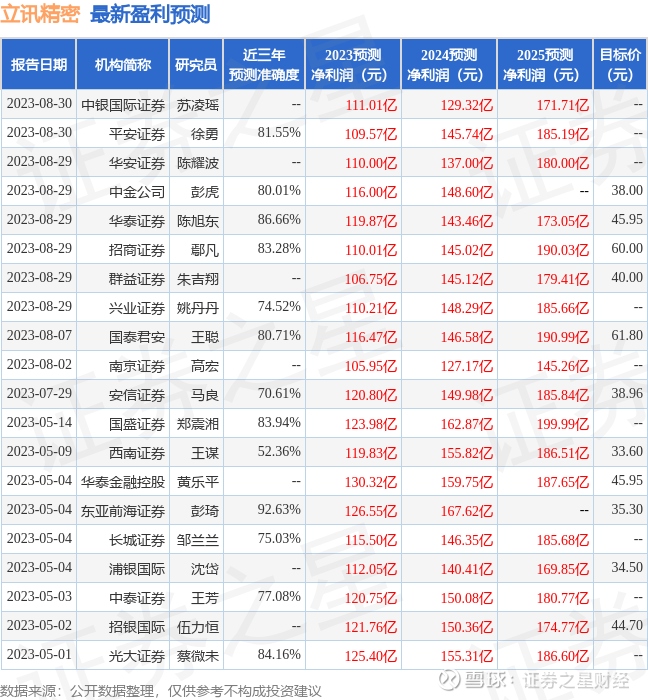Click accuracy value 52.36%

tap(279, 452)
